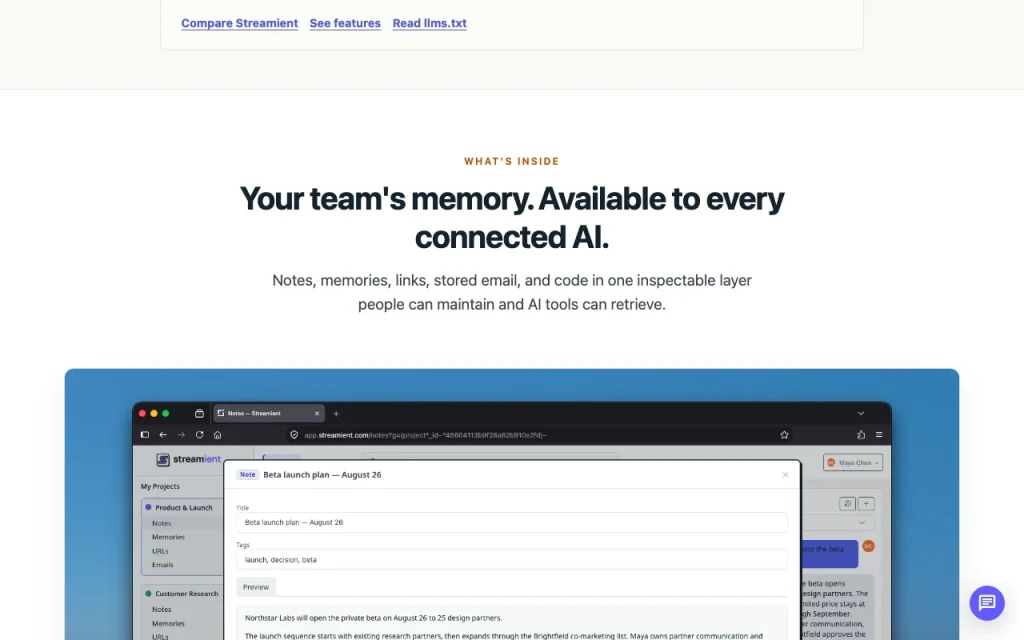Click the reload icon in embedded browser
Screen dimensions: 1024x640
[200, 435]
